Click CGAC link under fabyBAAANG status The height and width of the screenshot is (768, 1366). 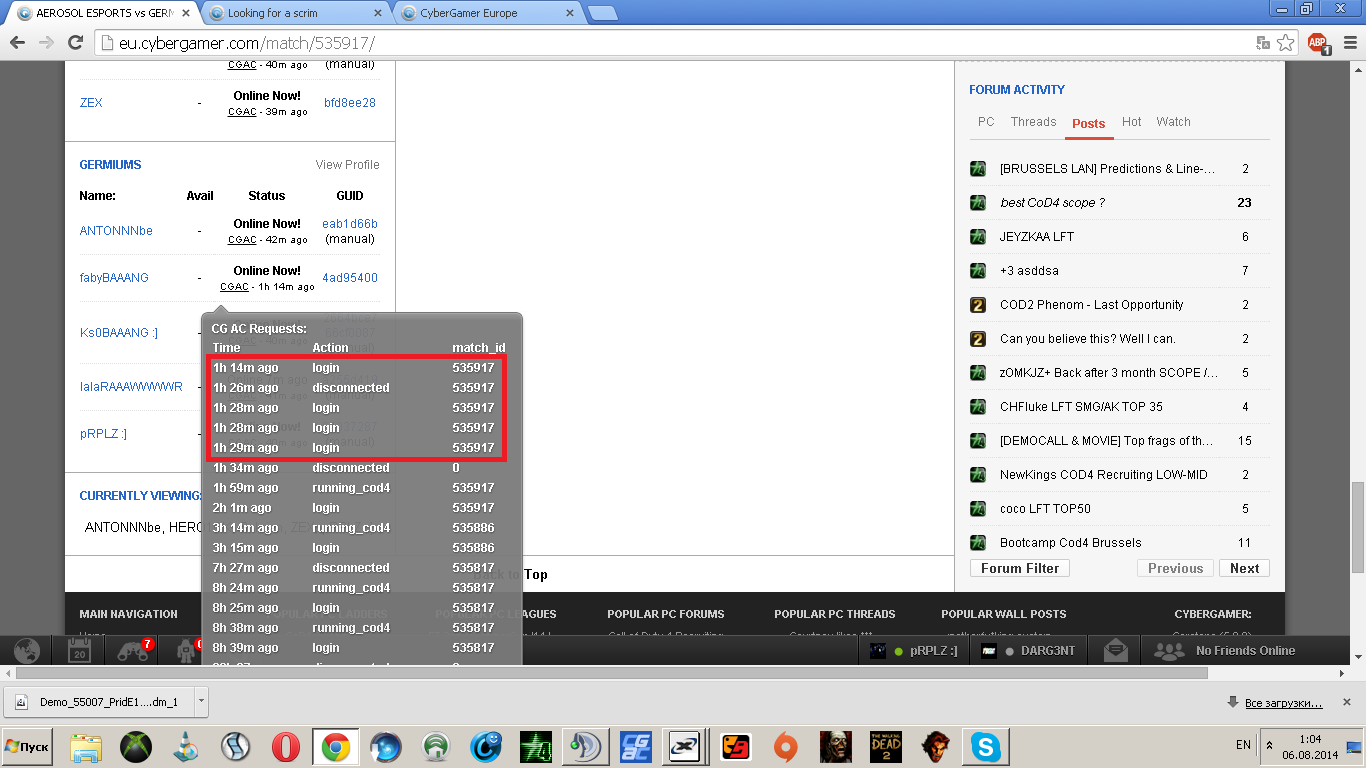point(234,287)
